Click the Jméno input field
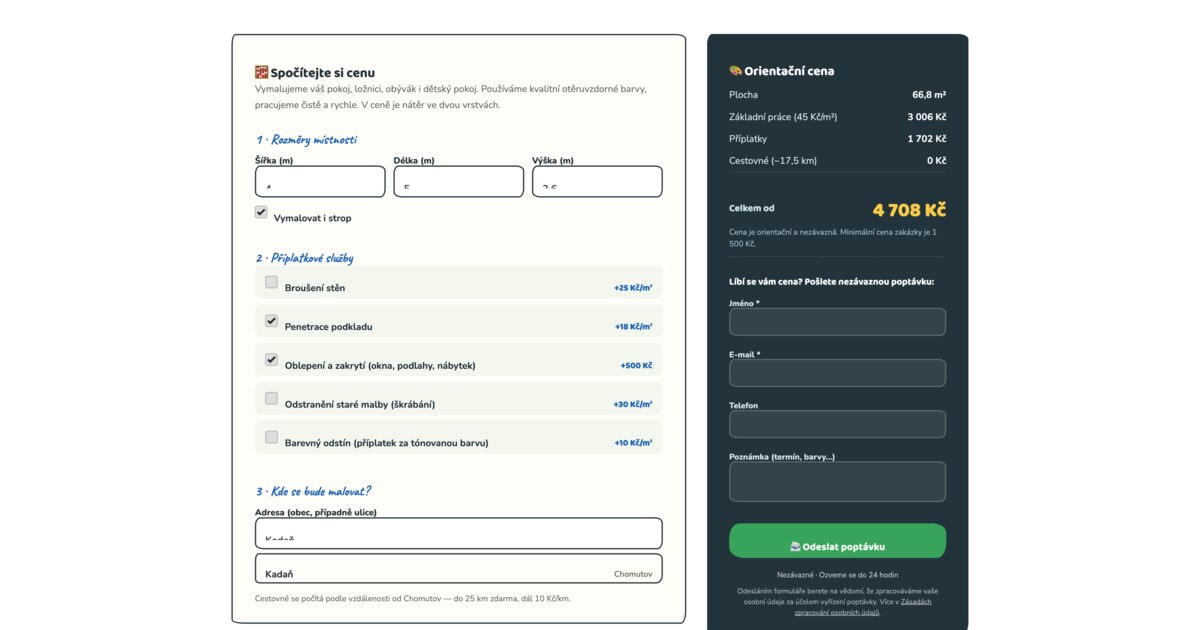Screen dimensions: 1200x630 (837, 322)
